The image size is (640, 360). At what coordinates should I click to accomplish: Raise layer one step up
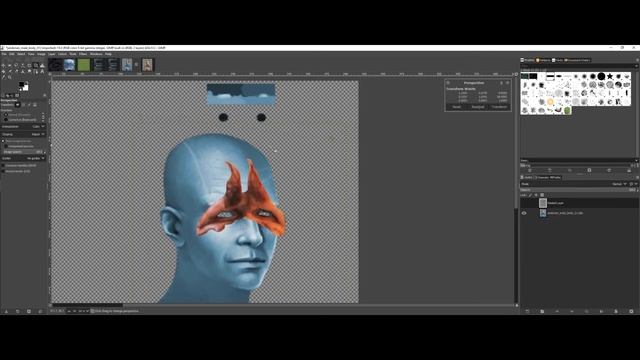(x=557, y=311)
